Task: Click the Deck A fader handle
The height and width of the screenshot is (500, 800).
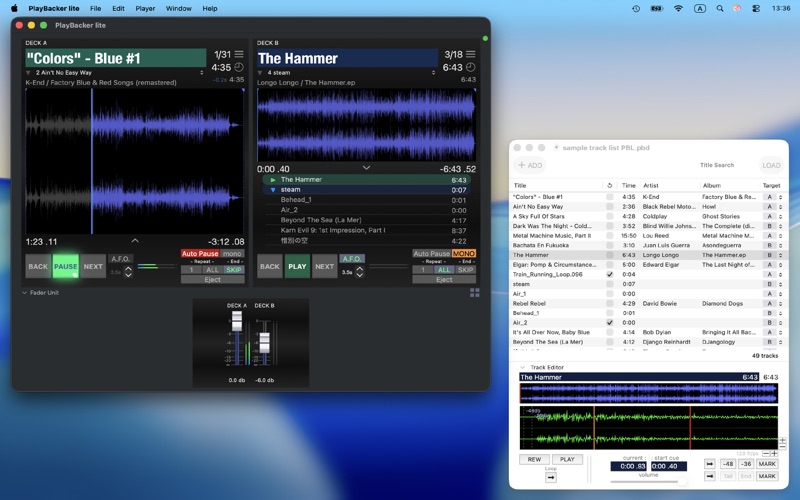Action: [x=237, y=321]
